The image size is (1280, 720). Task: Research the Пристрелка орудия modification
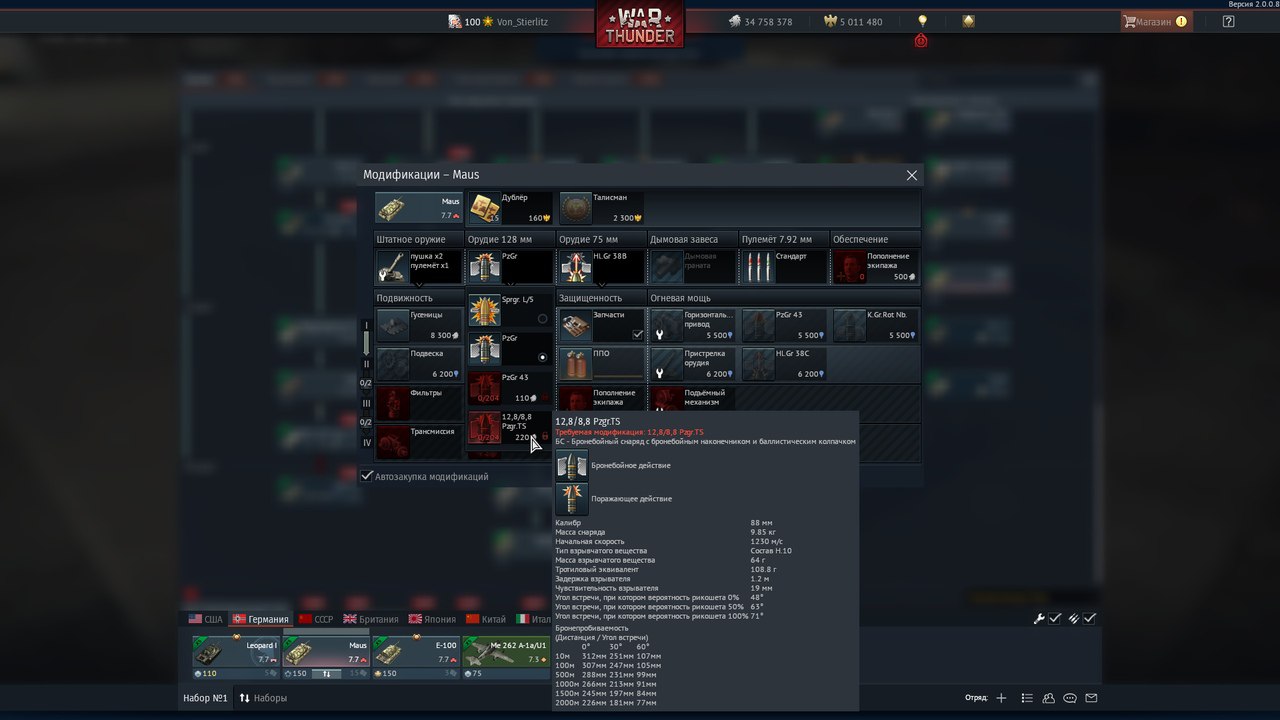(692, 364)
